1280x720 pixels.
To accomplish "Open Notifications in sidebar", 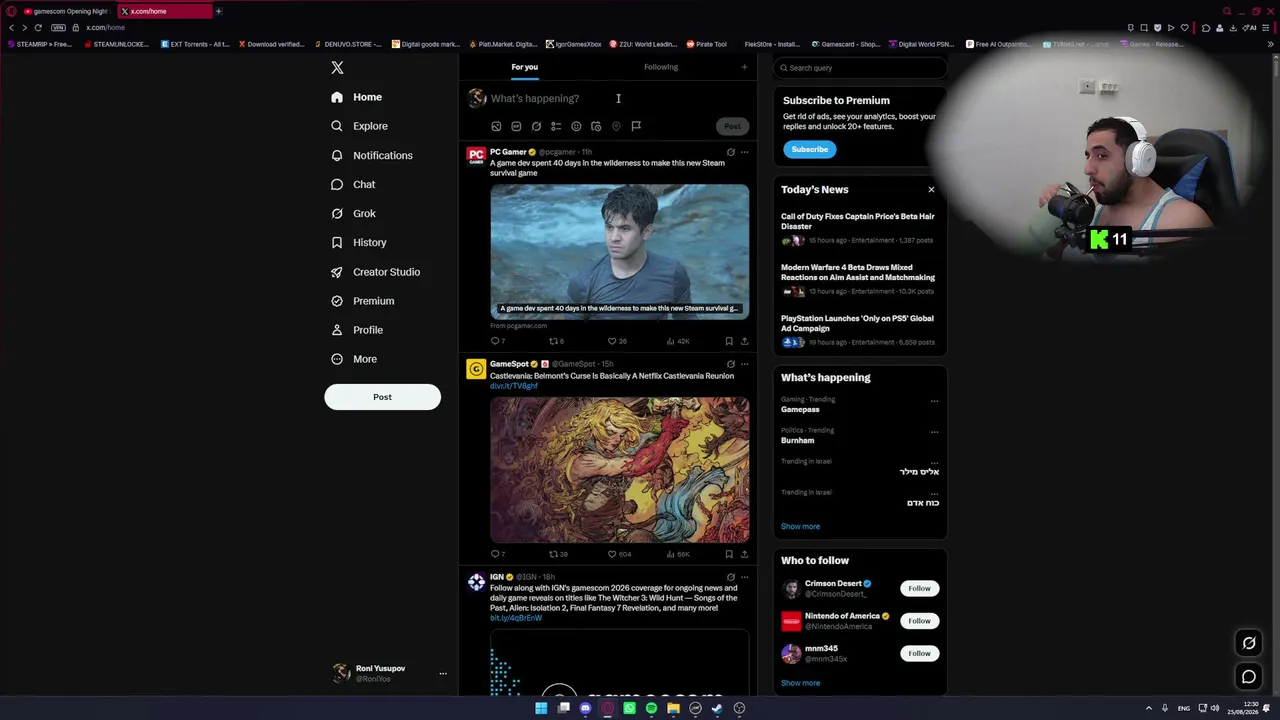I will (371, 155).
